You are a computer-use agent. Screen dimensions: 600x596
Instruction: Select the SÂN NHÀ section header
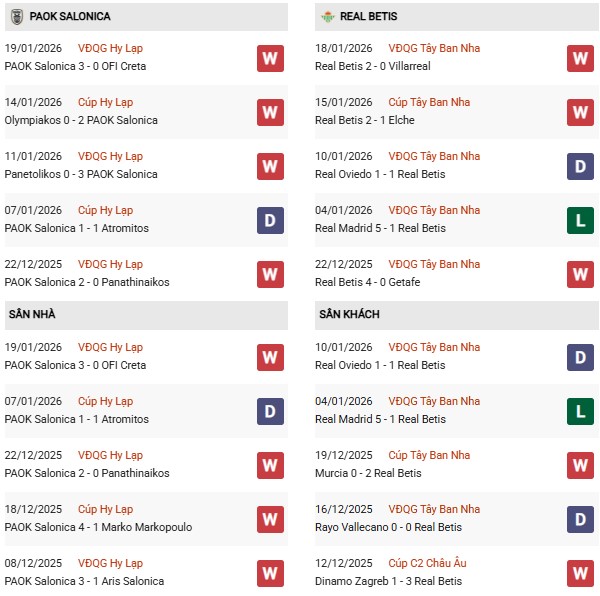[x=34, y=314]
